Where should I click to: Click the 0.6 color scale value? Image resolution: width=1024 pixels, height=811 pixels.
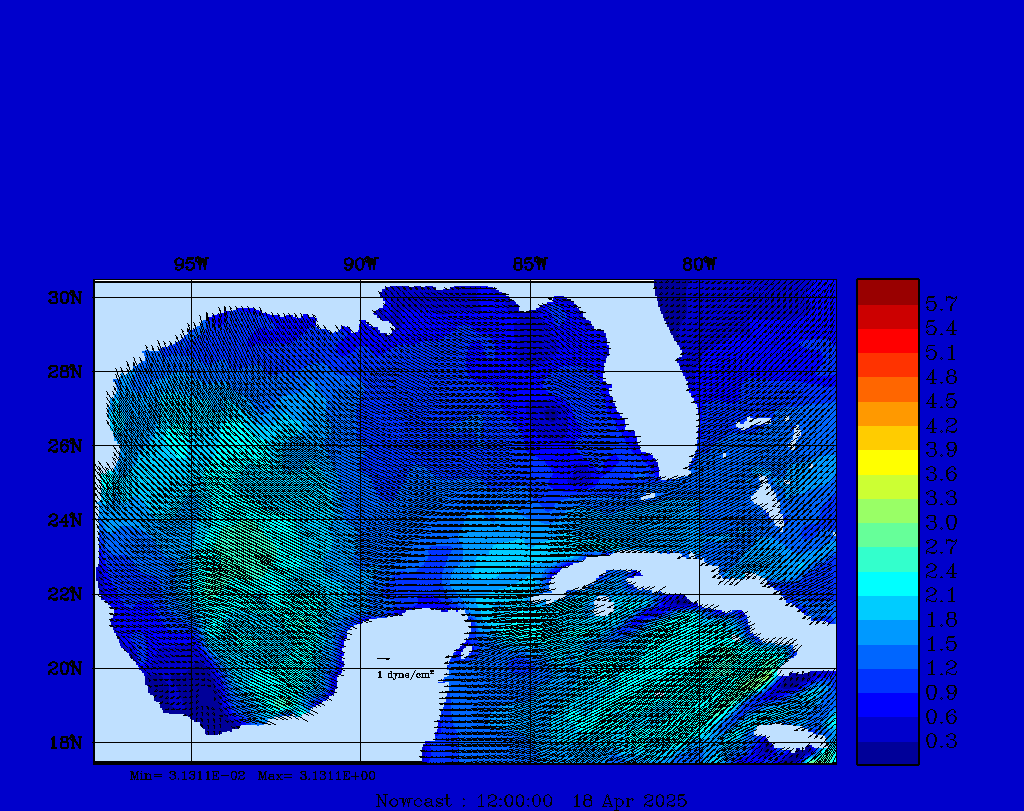[x=941, y=717]
